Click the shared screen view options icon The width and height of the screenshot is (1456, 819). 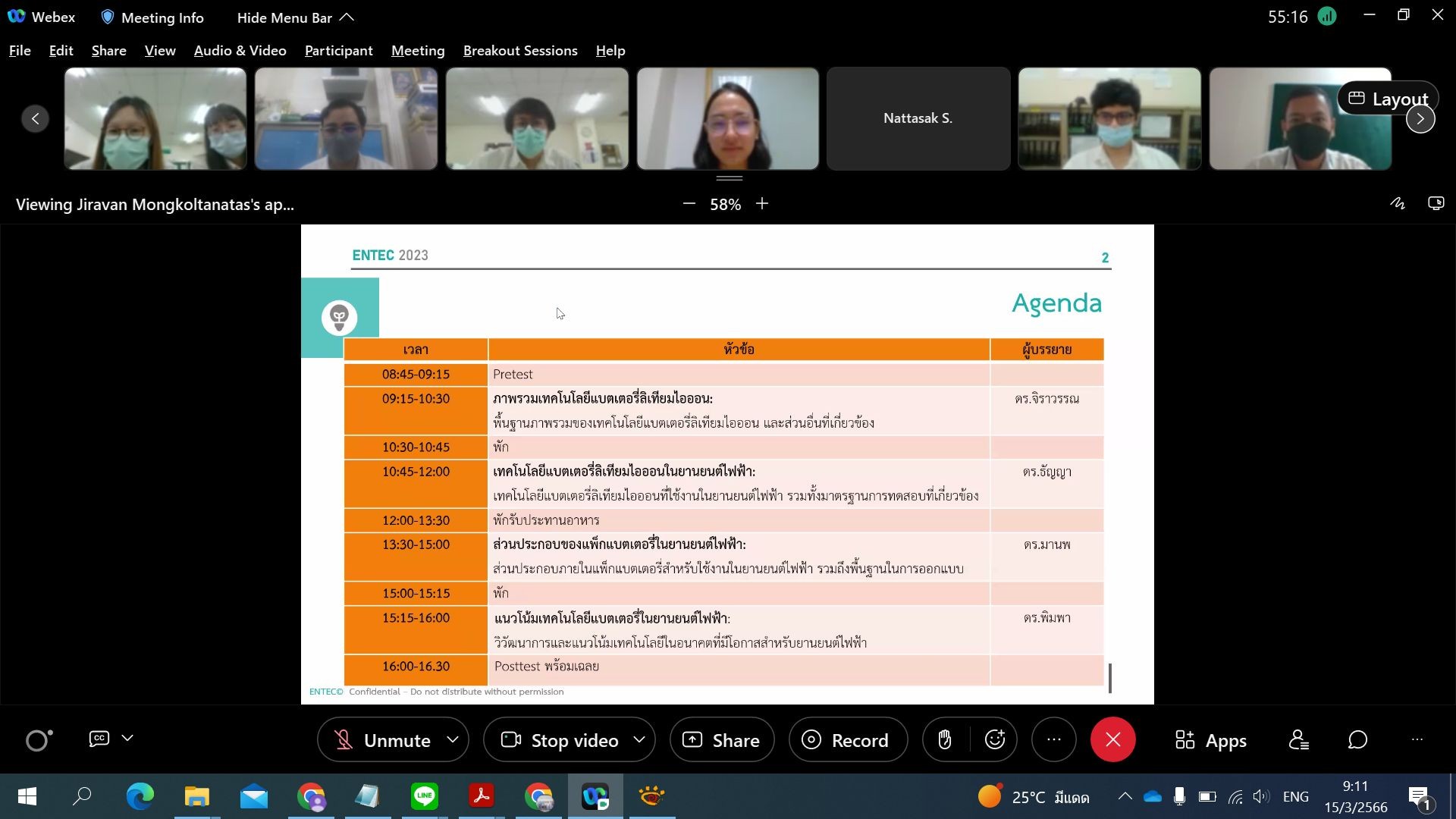pyautogui.click(x=1436, y=203)
